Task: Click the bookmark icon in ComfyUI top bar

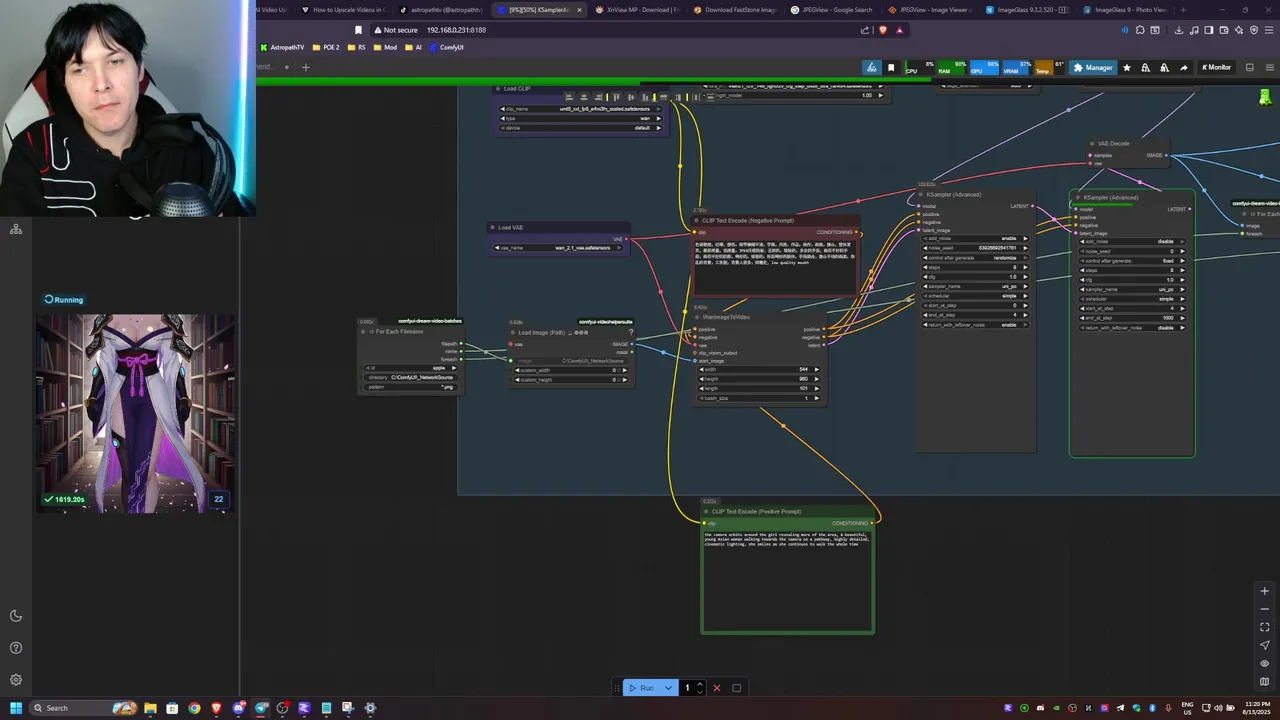Action: coord(891,68)
